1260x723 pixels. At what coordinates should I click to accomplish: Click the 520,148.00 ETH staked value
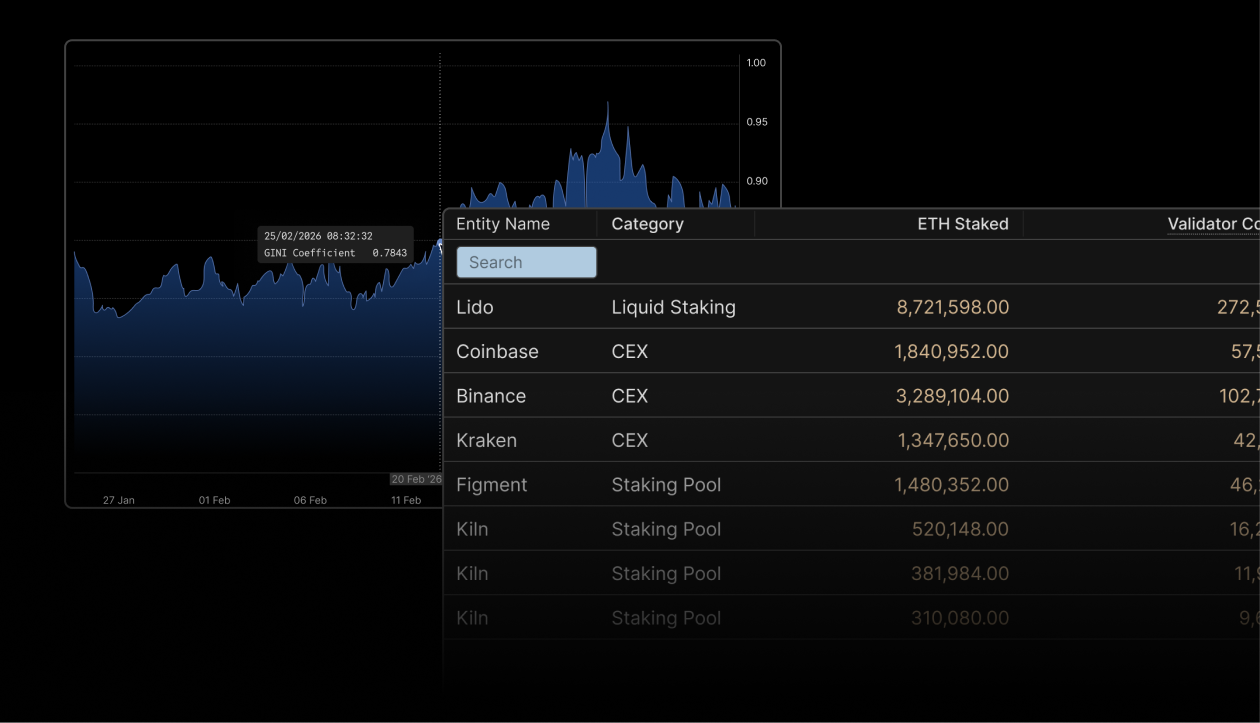click(x=960, y=529)
